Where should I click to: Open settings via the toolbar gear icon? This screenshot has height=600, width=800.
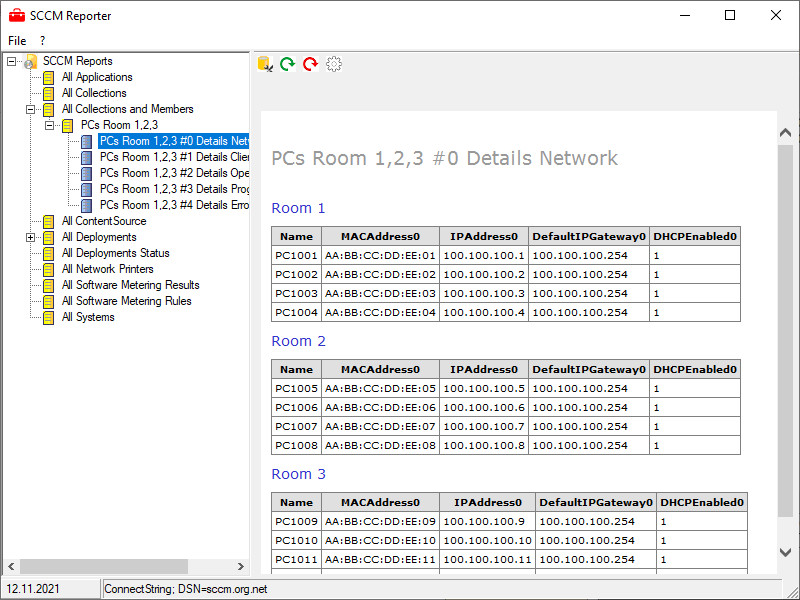pos(334,64)
